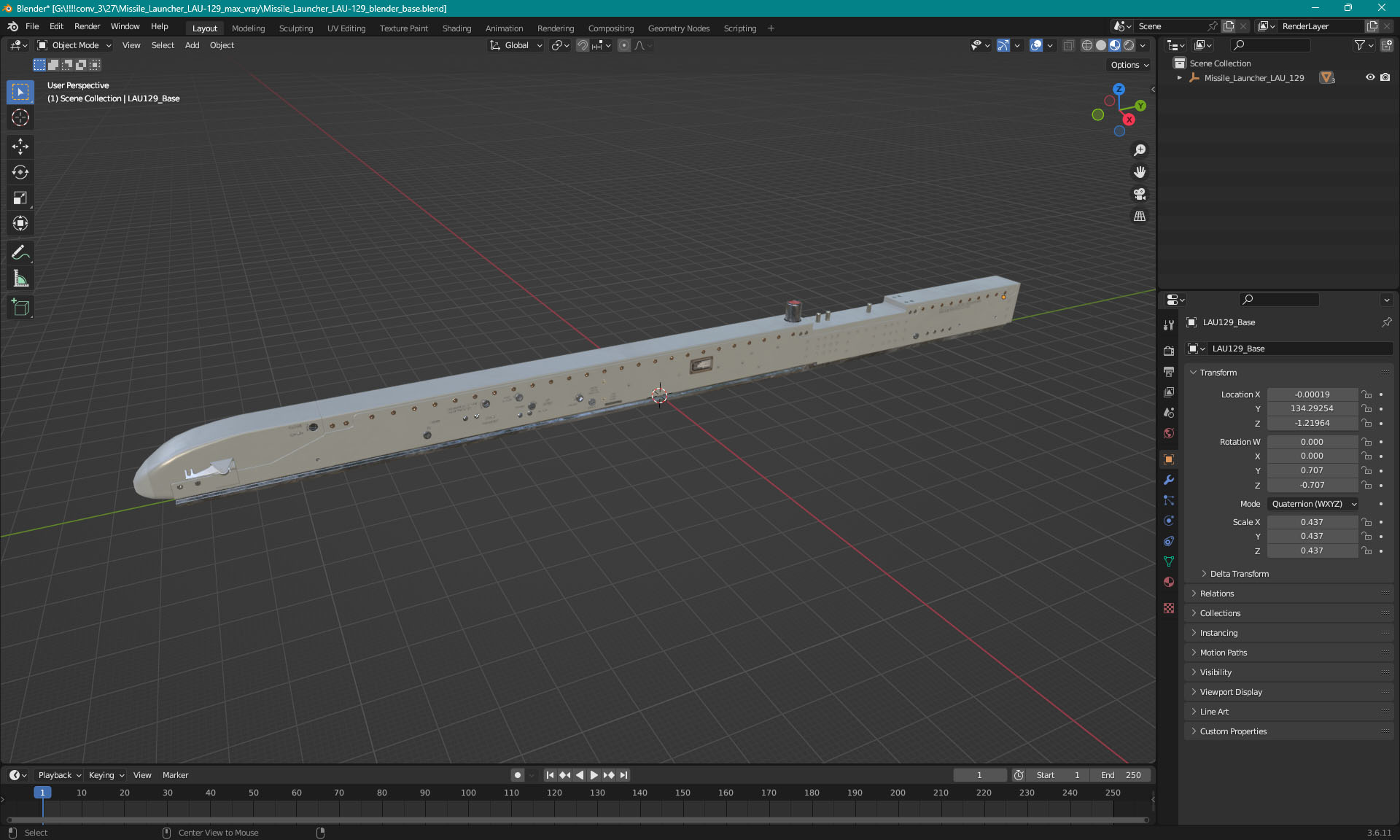
Task: Click the pan view hand icon
Action: pyautogui.click(x=1140, y=172)
